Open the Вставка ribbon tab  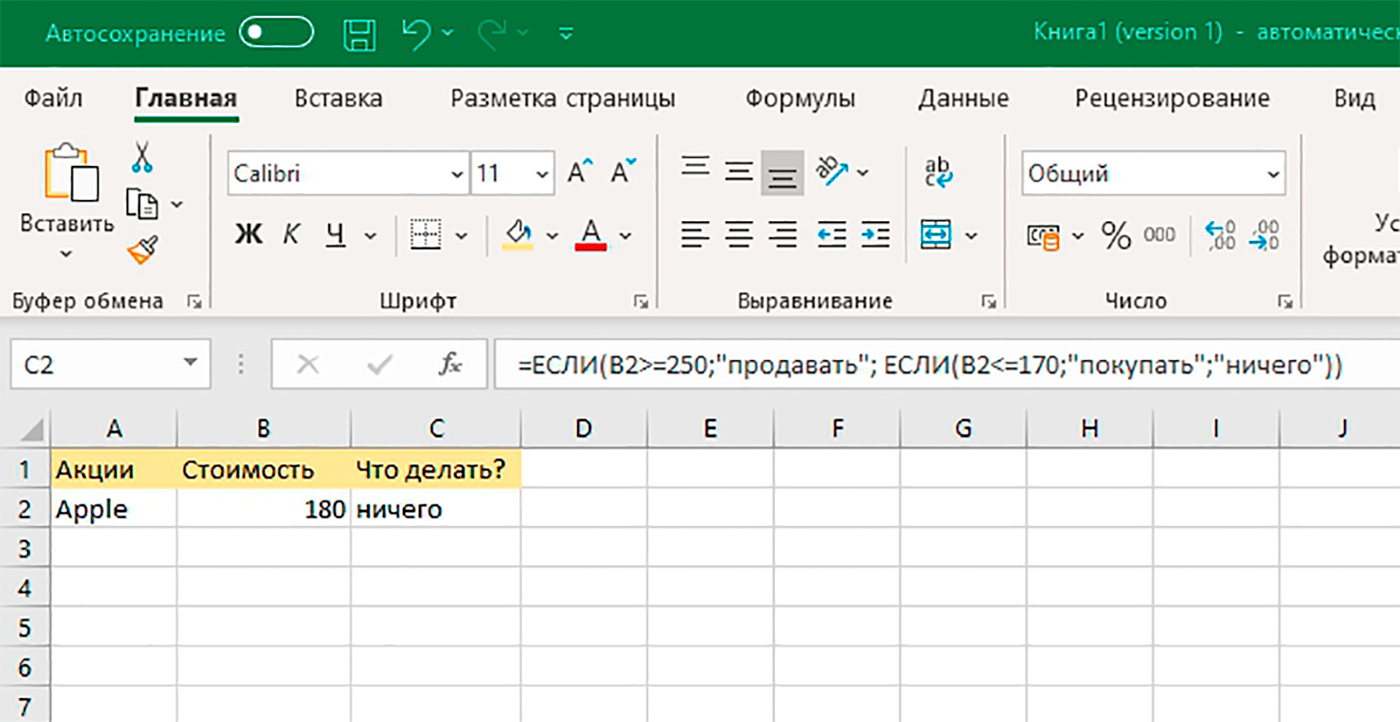click(338, 98)
